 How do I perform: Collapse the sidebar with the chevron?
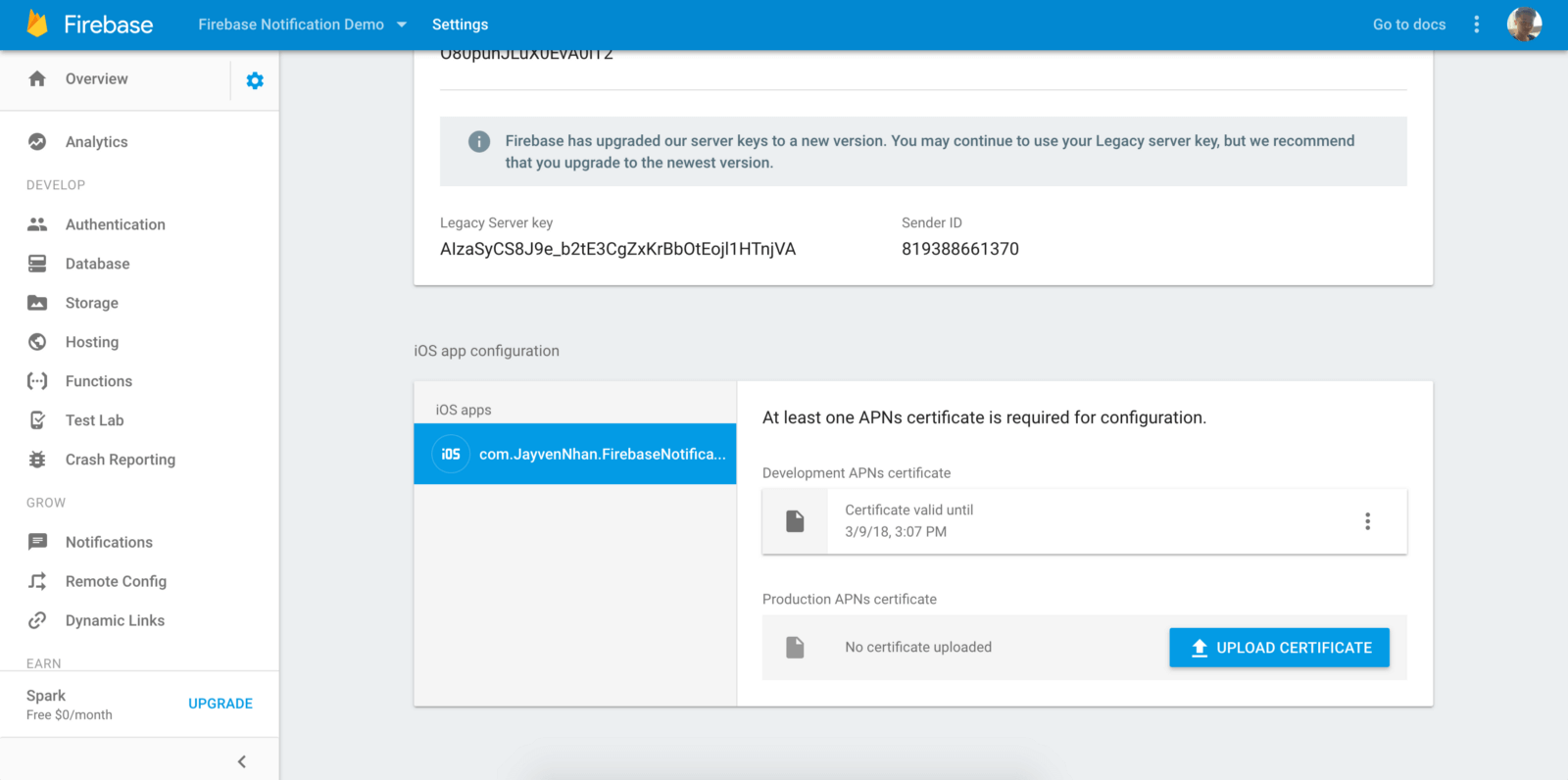[x=242, y=761]
